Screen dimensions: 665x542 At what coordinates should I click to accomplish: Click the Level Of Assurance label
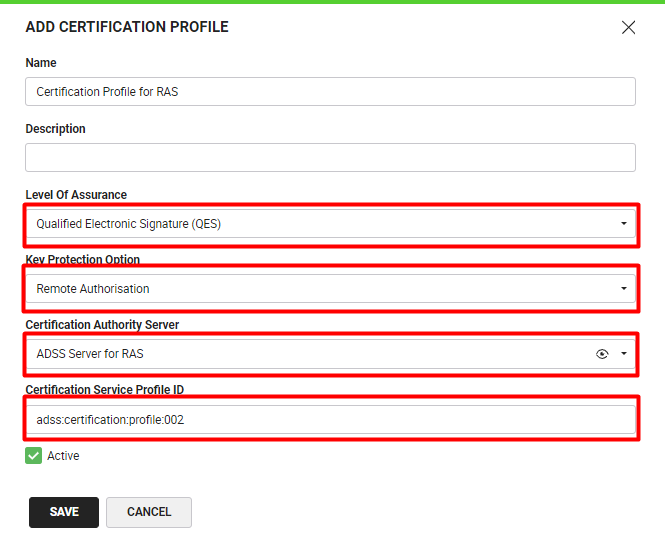76,195
